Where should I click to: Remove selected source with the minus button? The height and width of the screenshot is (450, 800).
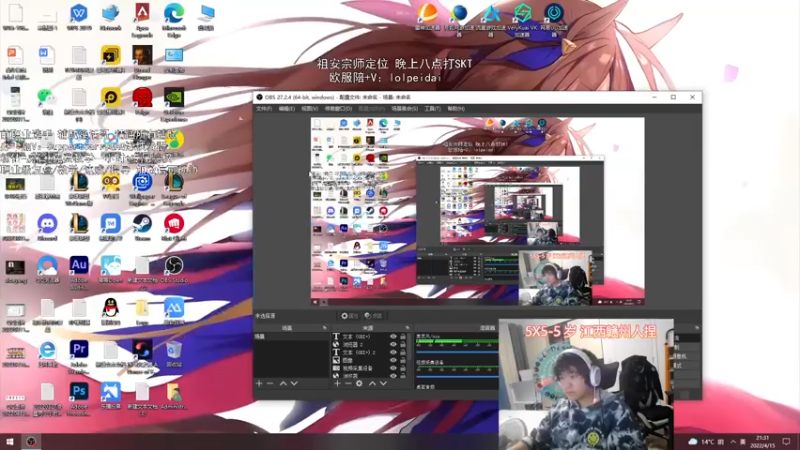pos(348,383)
